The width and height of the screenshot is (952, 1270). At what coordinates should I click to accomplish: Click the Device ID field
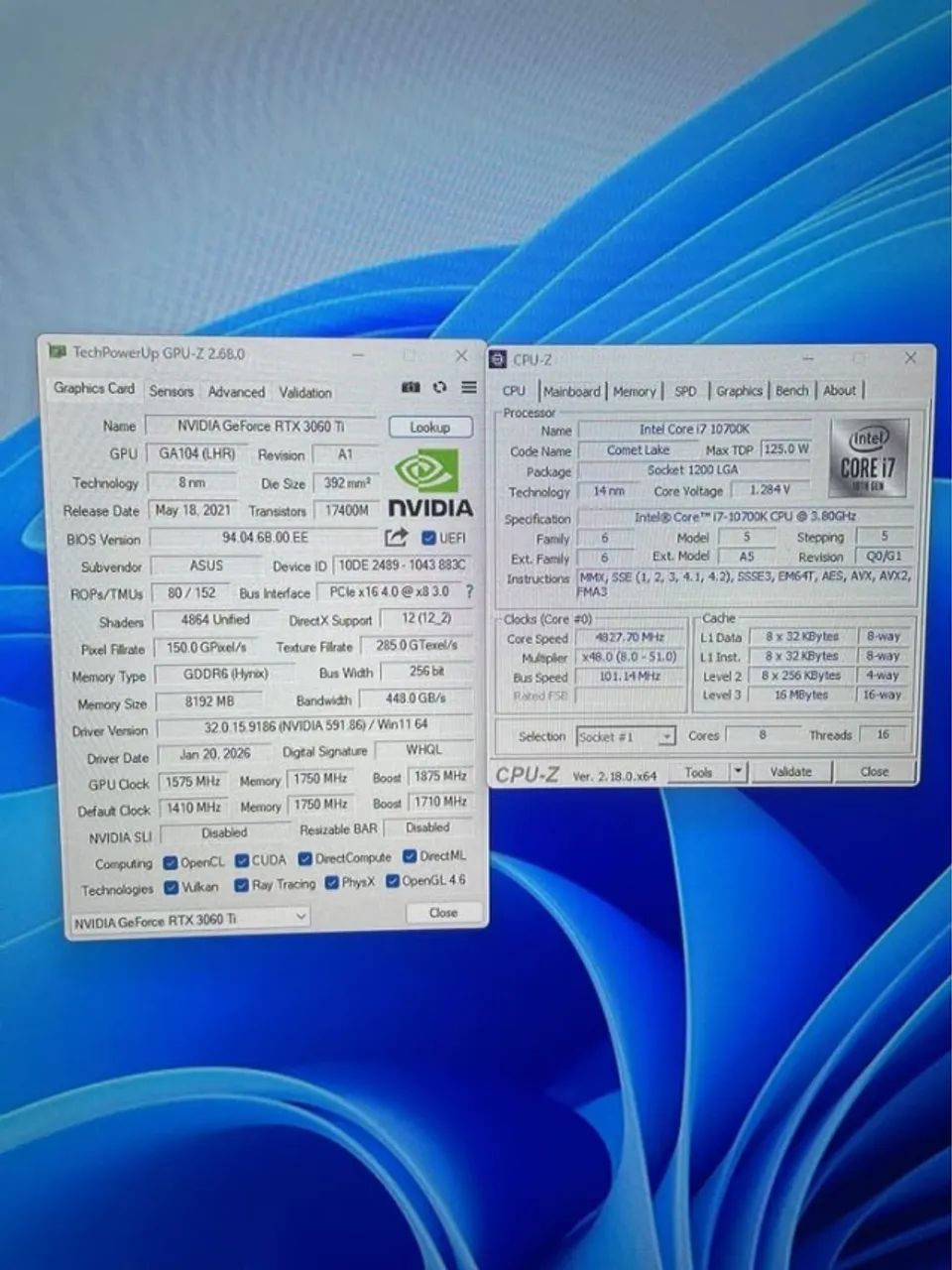(402, 564)
